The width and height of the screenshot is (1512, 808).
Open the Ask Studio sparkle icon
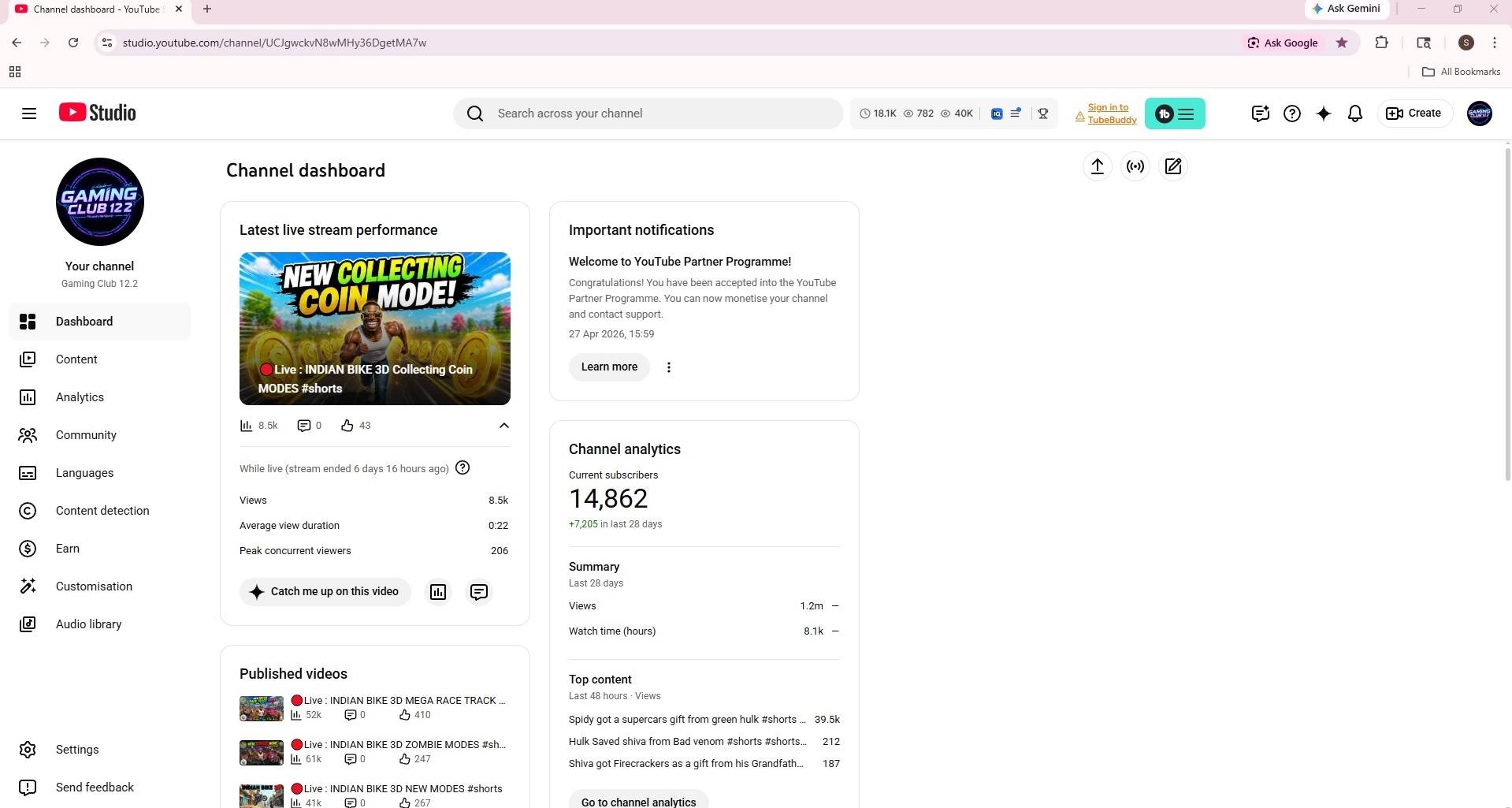(1323, 114)
